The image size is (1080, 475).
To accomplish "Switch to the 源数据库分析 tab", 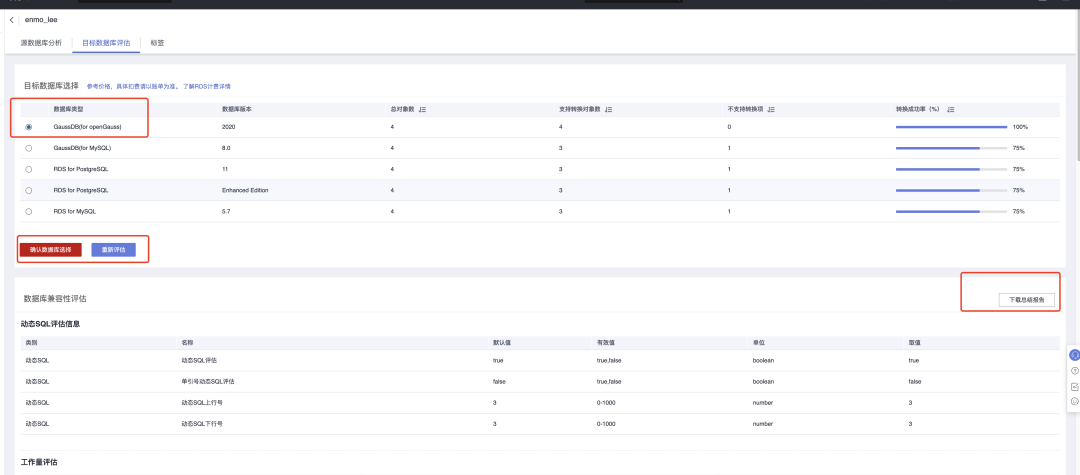I will pos(41,43).
